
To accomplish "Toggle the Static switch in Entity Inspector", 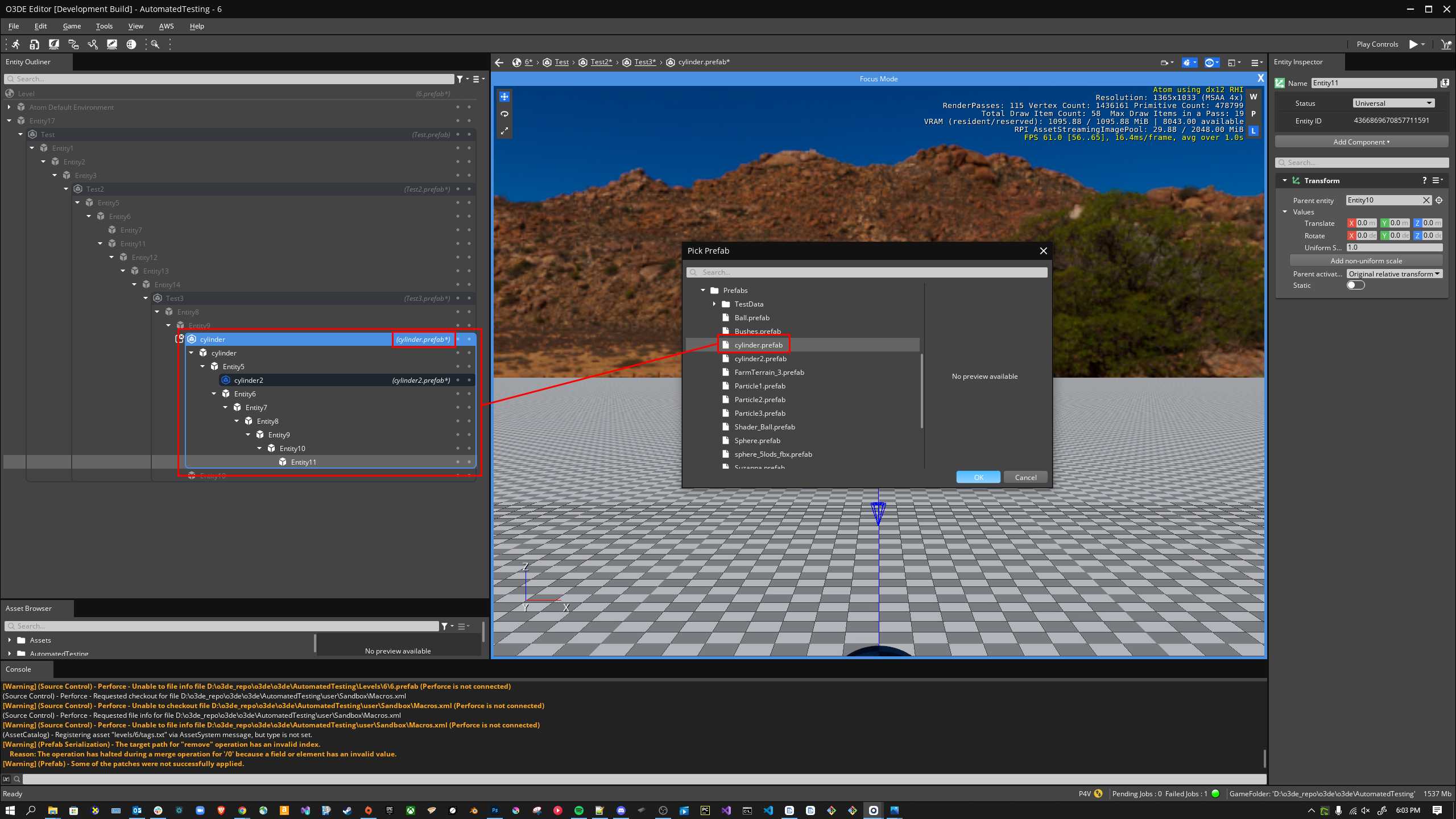I will (x=1357, y=285).
